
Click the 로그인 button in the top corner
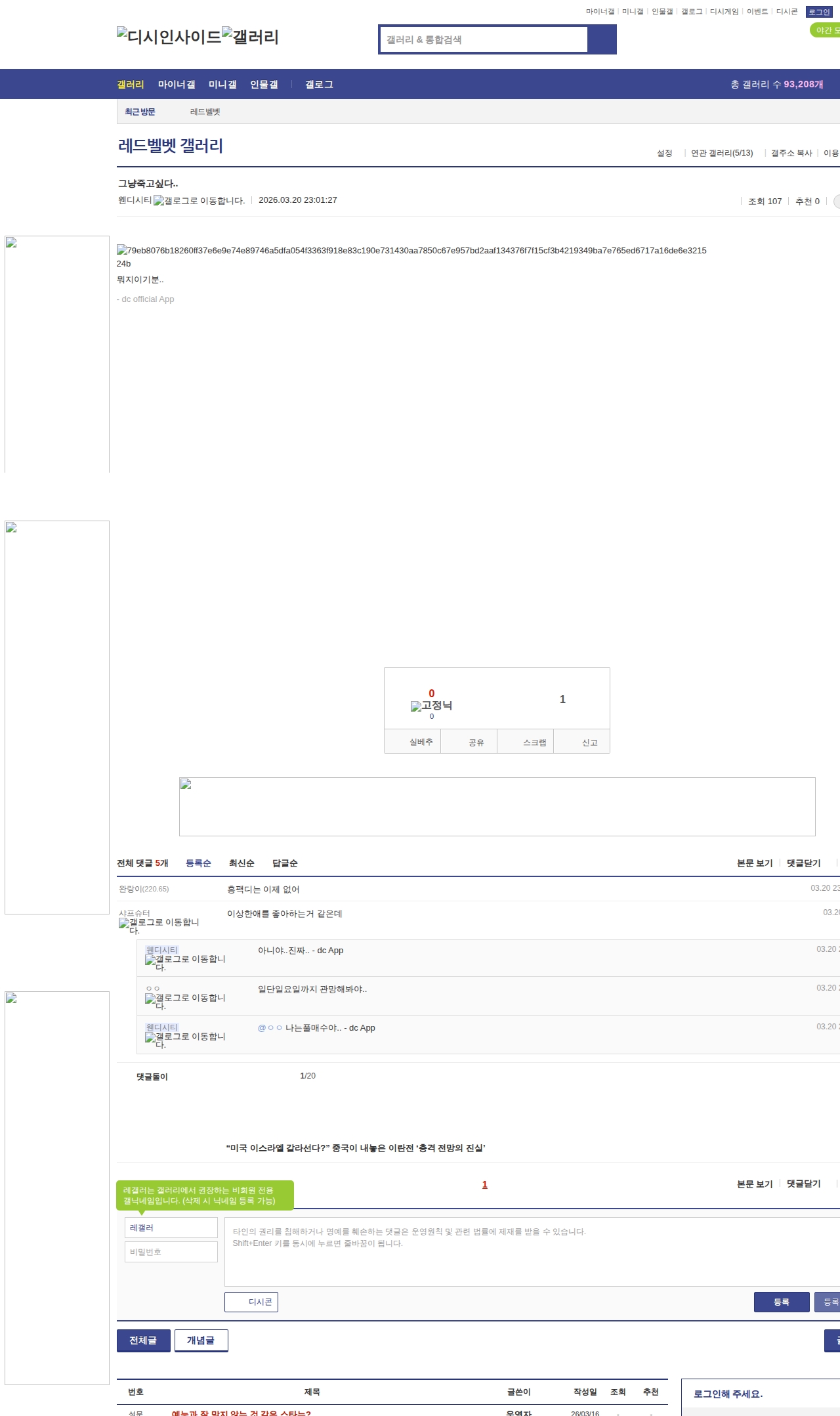pyautogui.click(x=819, y=12)
